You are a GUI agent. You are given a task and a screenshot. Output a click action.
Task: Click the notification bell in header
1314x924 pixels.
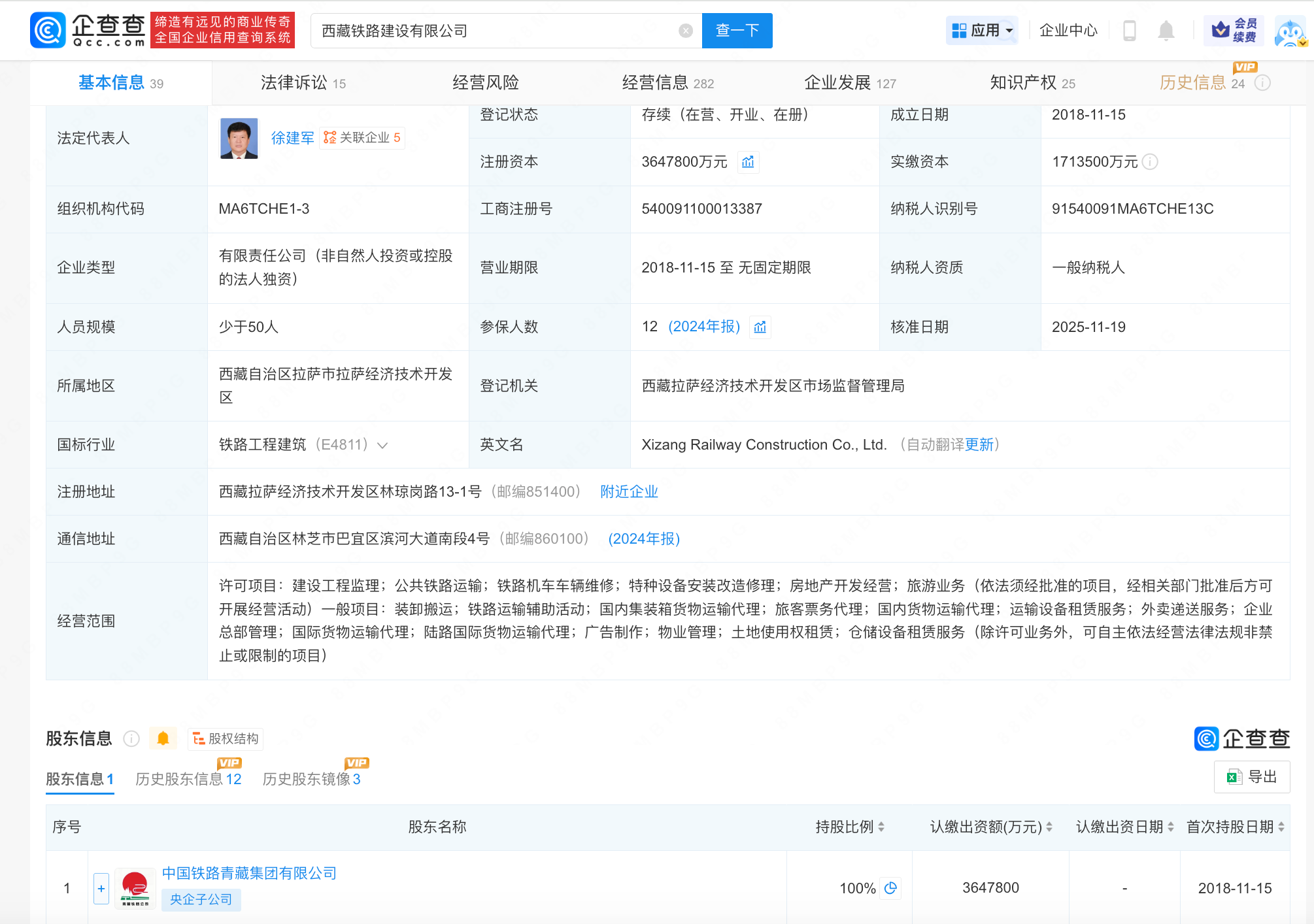[1166, 31]
